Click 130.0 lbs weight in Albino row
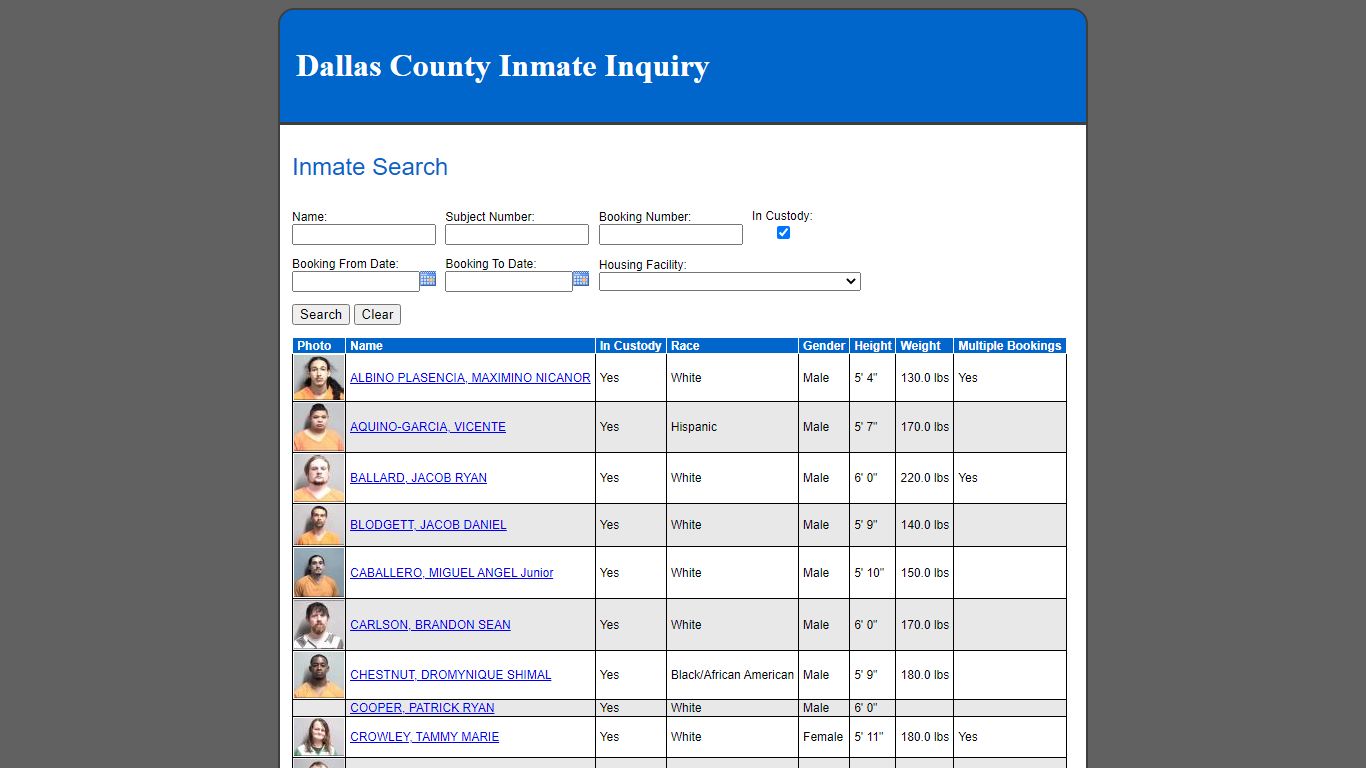The width and height of the screenshot is (1366, 768). 924,378
